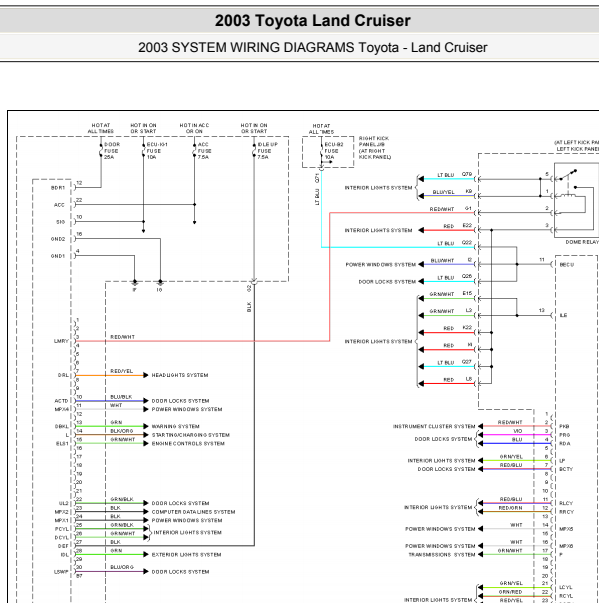This screenshot has width=599, height=603.
Task: Select the ACC FUSE 7.5A label
Action: tap(205, 151)
